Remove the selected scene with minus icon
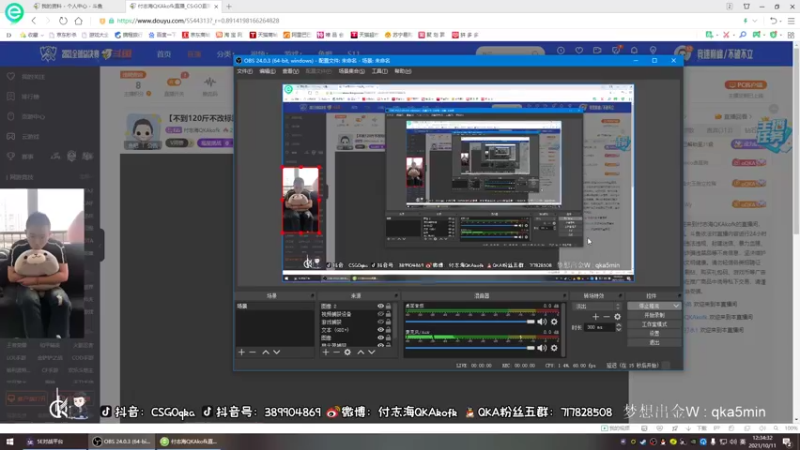Viewport: 800px width, 450px height. [253, 352]
